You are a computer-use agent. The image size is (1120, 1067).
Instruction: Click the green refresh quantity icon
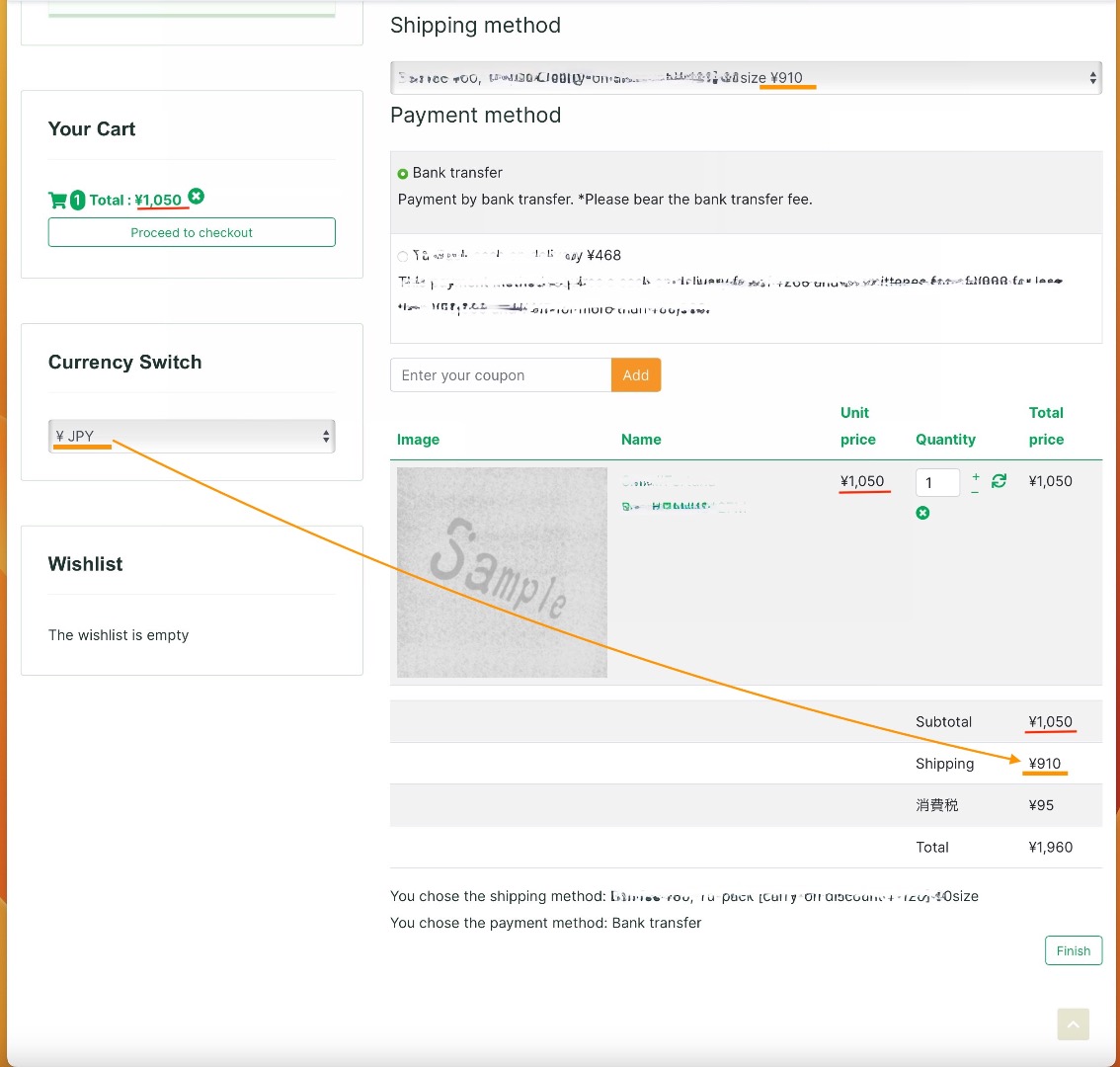pyautogui.click(x=999, y=480)
